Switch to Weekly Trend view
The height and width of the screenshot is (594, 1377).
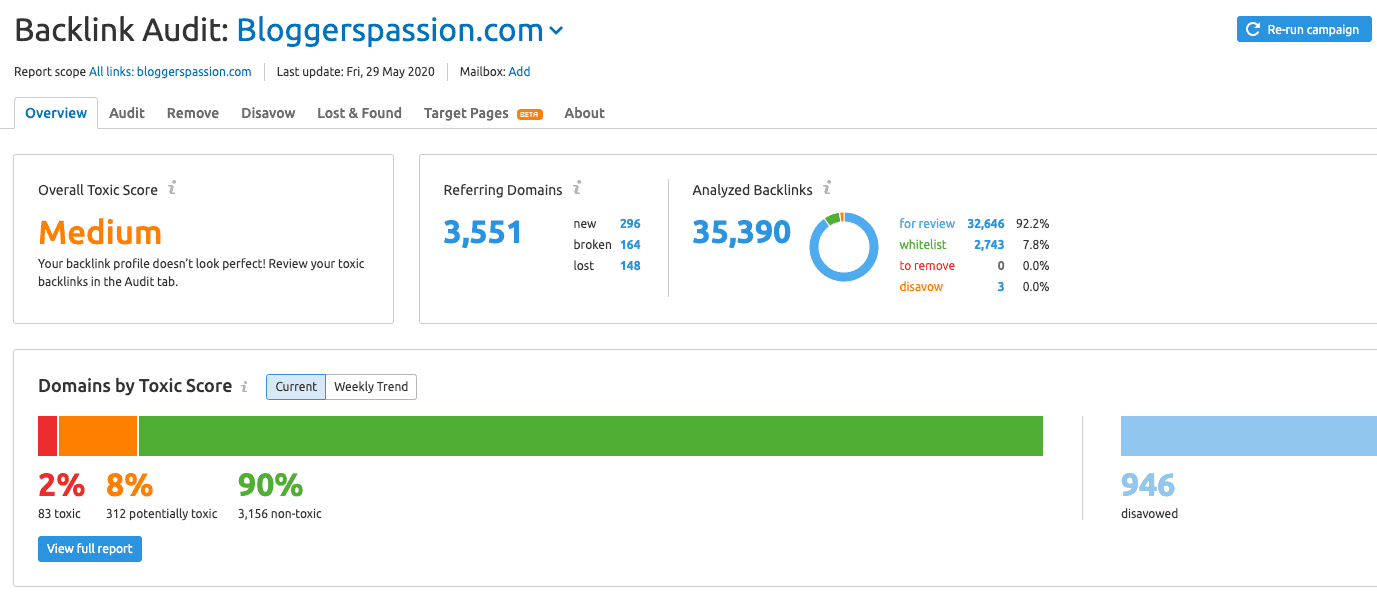click(371, 387)
